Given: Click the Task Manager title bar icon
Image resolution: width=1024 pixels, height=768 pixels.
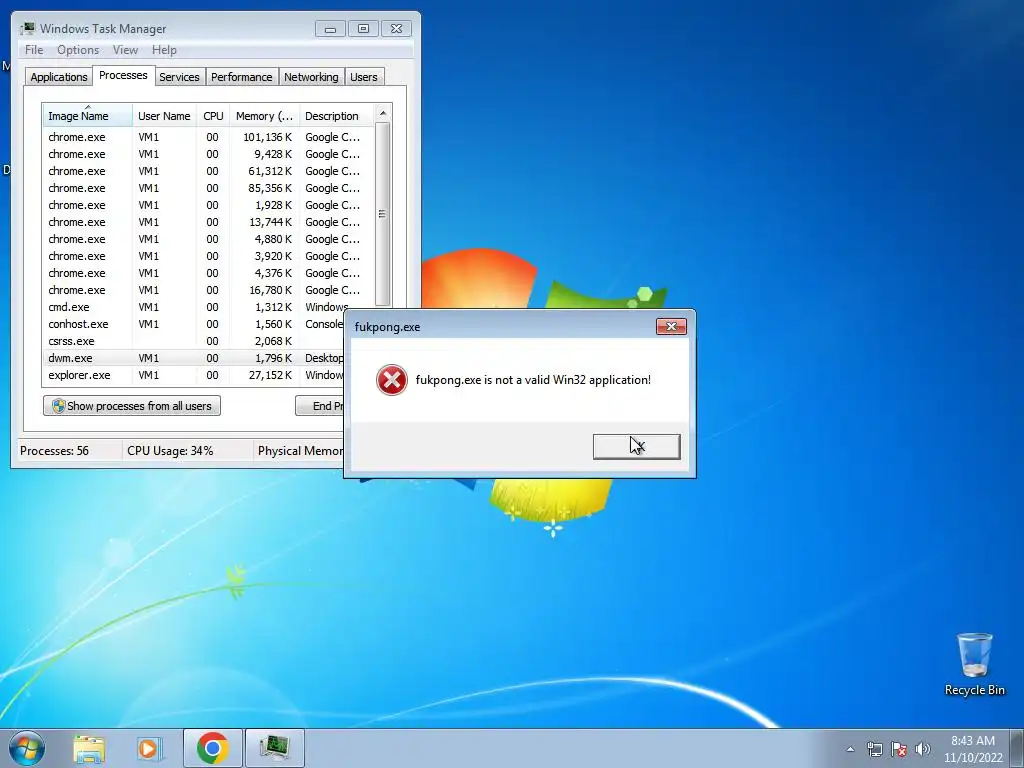Looking at the screenshot, I should [x=27, y=29].
